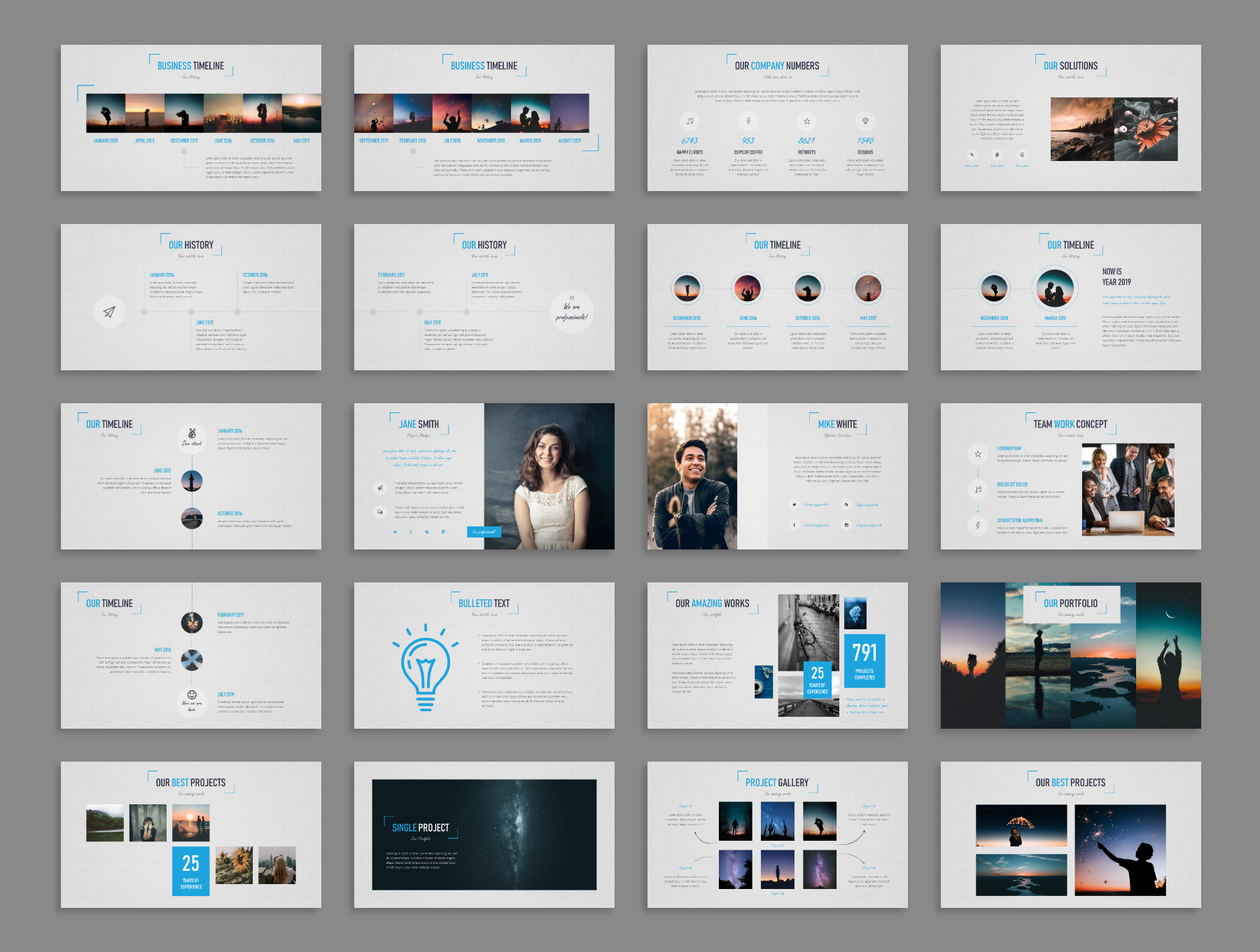Click the blue light bulb icon
The width and height of the screenshot is (1260, 952).
(425, 666)
